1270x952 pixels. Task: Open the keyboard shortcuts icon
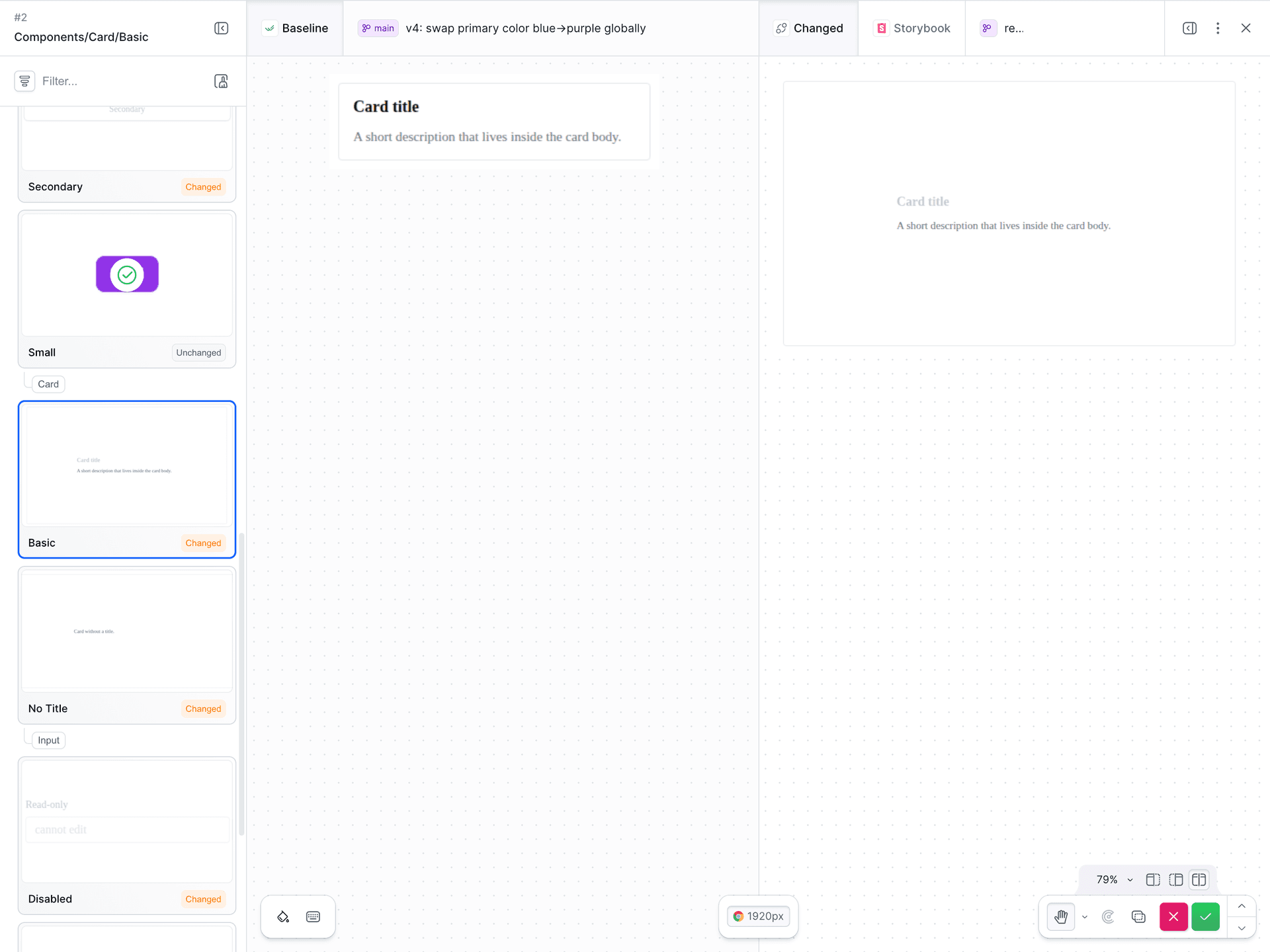(314, 916)
